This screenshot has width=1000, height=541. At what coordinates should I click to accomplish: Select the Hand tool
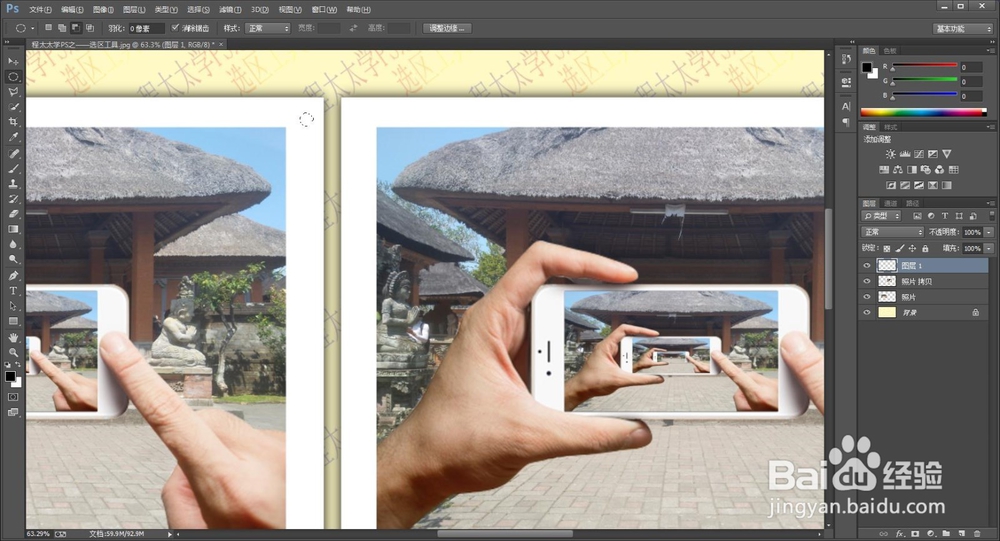[13, 337]
